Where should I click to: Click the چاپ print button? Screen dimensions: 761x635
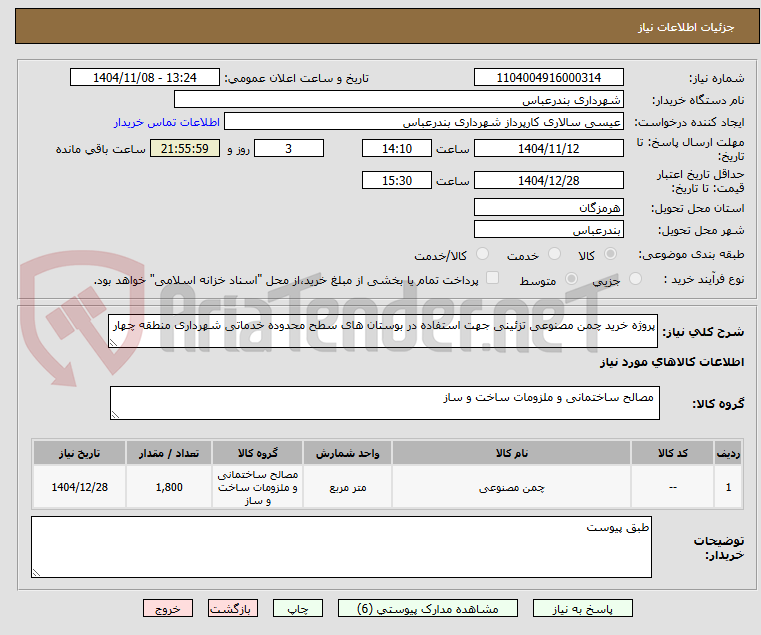click(298, 608)
